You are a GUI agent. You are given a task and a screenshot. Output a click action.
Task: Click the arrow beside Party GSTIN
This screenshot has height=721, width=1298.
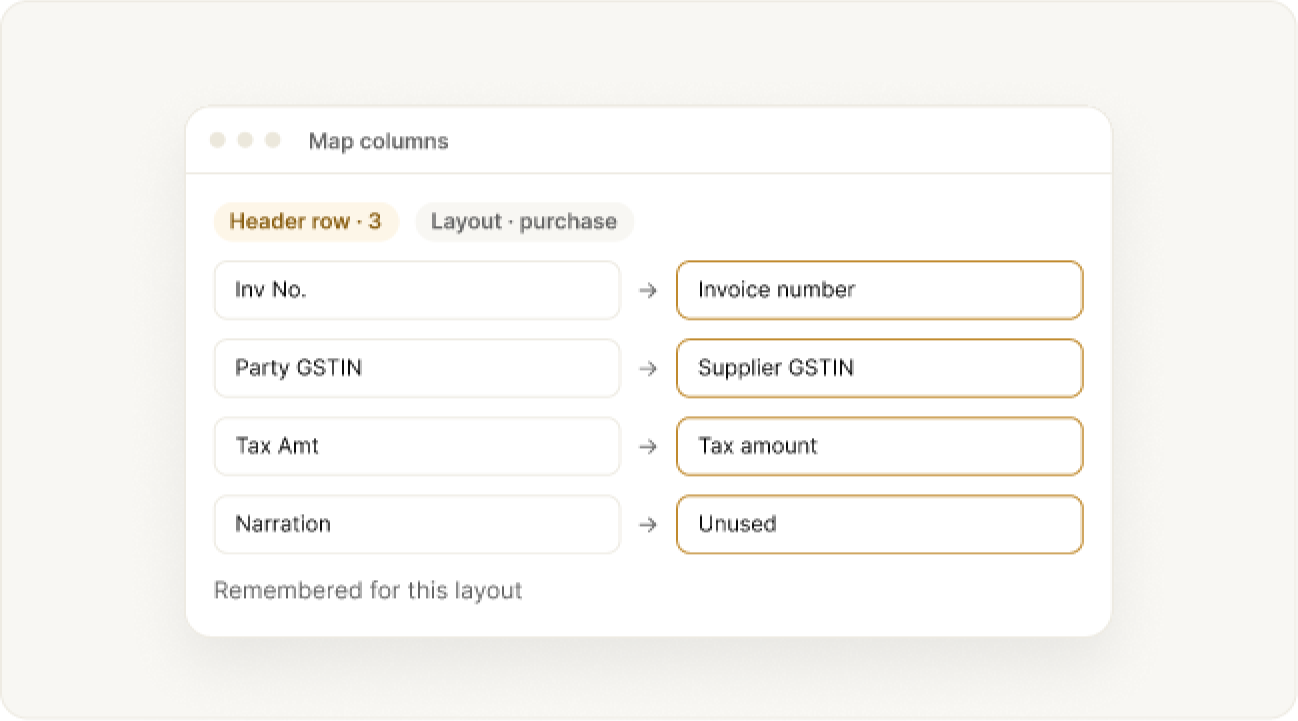(x=648, y=368)
